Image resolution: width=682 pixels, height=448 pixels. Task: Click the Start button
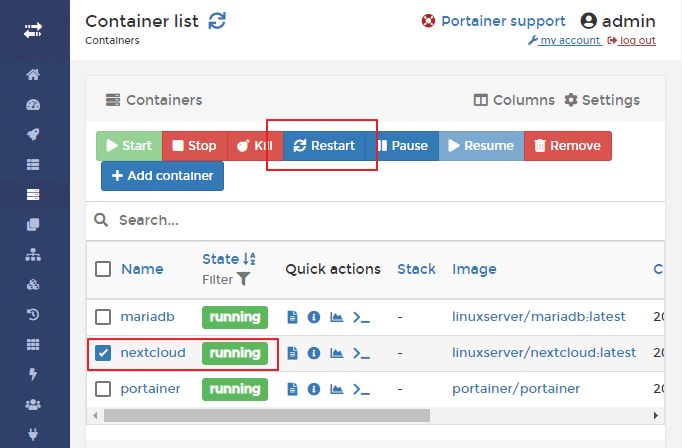point(129,146)
